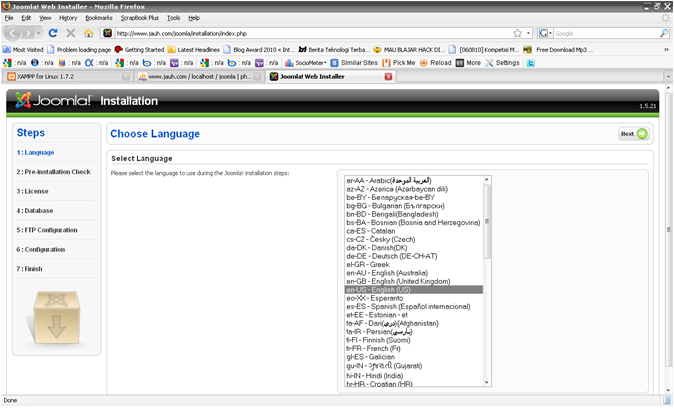Click the Joomla! logo in the header

53,101
